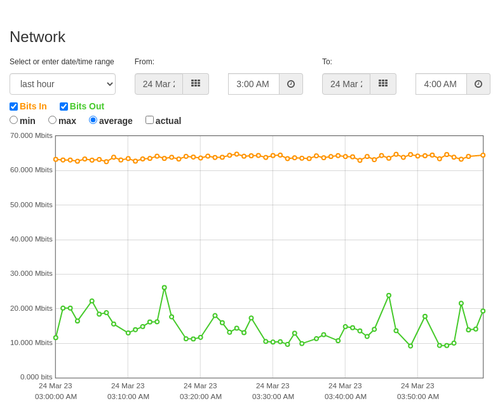Click the From: label
The height and width of the screenshot is (403, 500).
[x=144, y=62]
